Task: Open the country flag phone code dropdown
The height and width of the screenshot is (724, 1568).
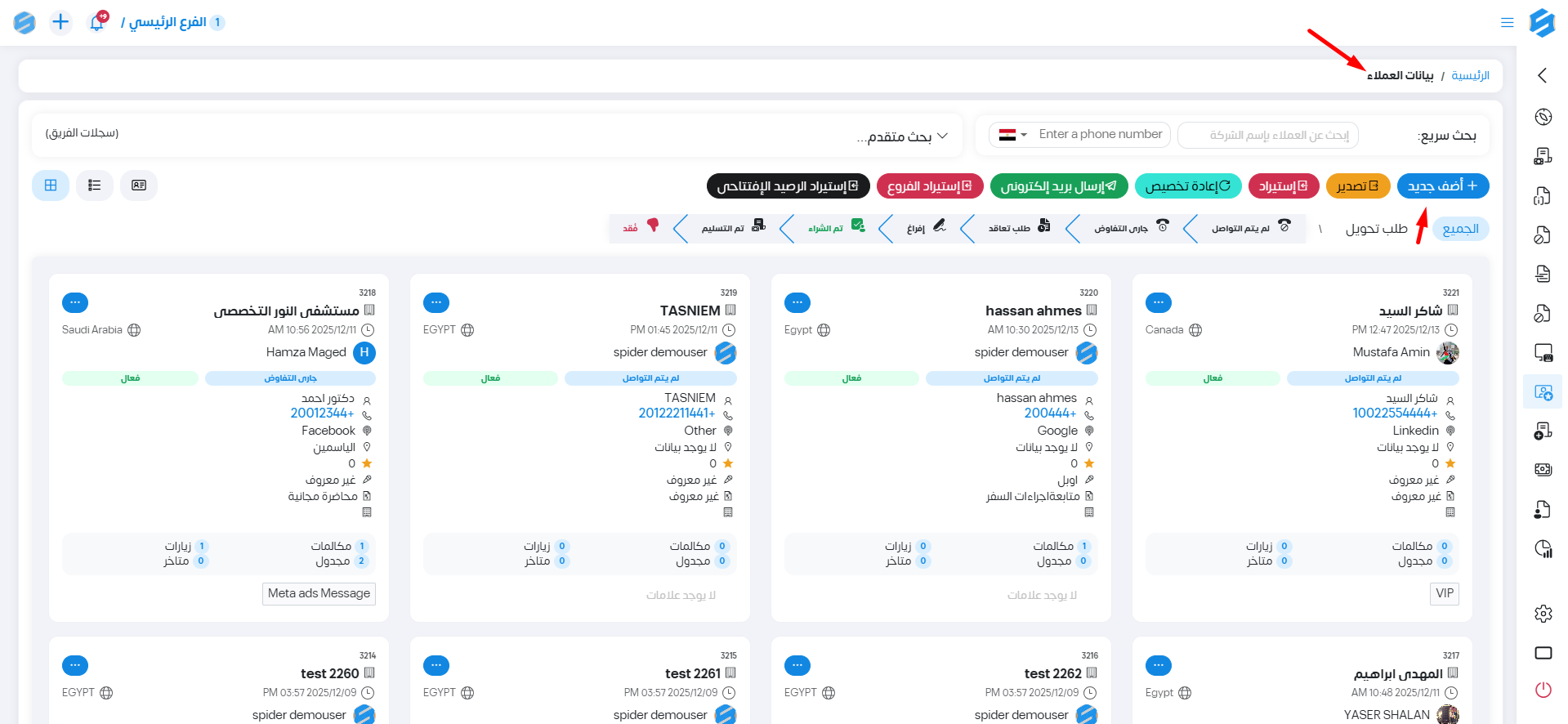Action: 1012,135
